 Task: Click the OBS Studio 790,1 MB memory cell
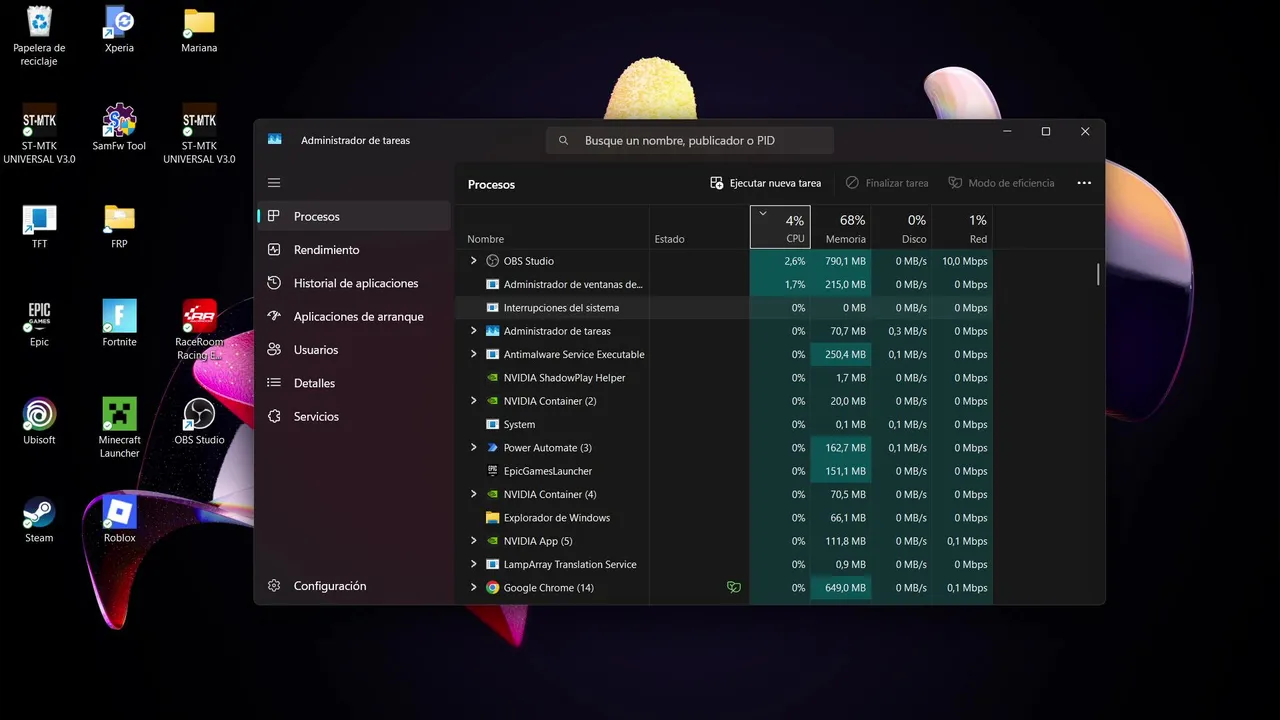(x=841, y=261)
